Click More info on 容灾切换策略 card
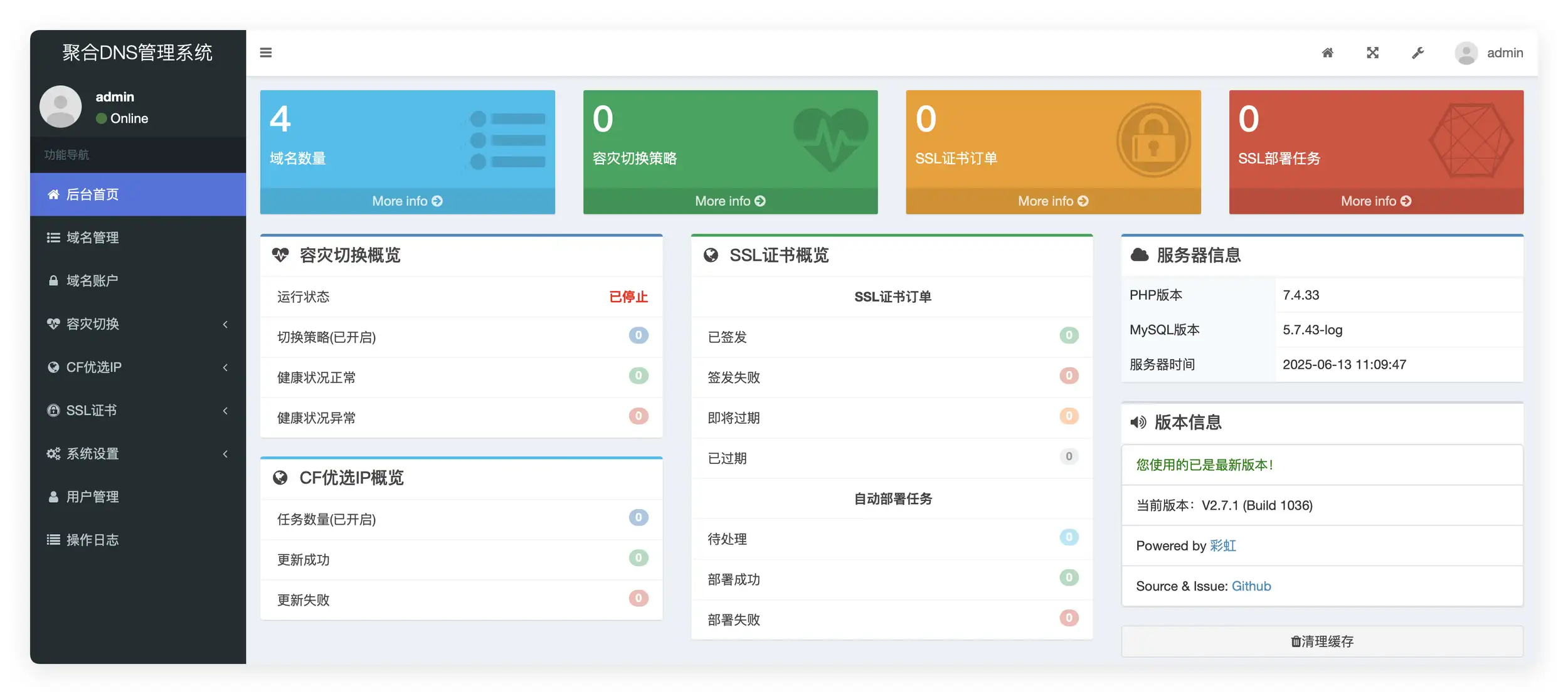This screenshot has width=1568, height=694. click(731, 201)
